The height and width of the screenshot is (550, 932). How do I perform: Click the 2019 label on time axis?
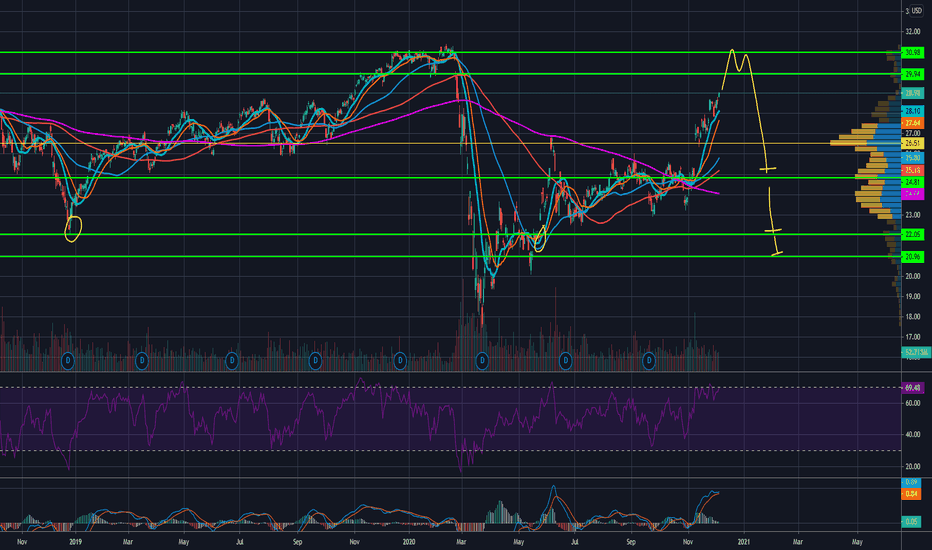pos(75,542)
